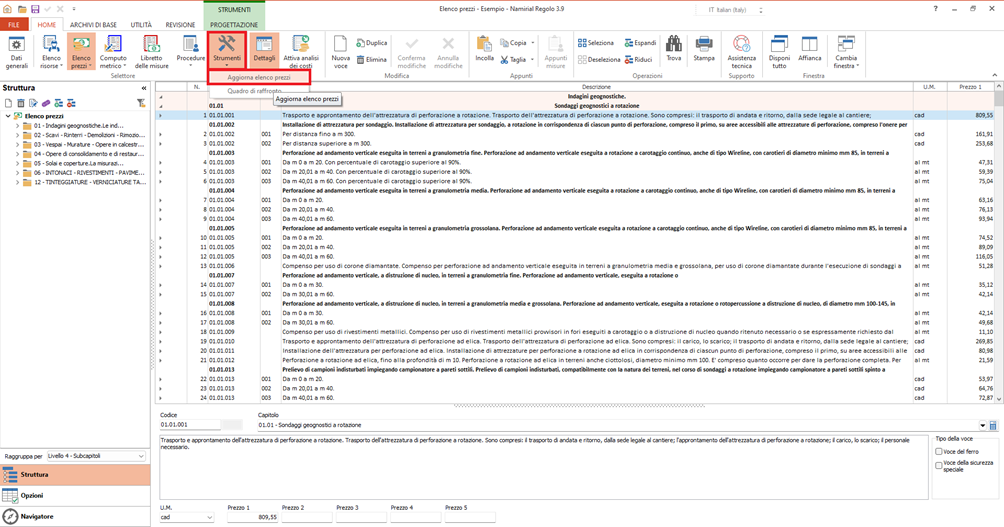Choose Aggiorna elenco prezzi menu entry
Screen dimensions: 1004x527
(259, 77)
